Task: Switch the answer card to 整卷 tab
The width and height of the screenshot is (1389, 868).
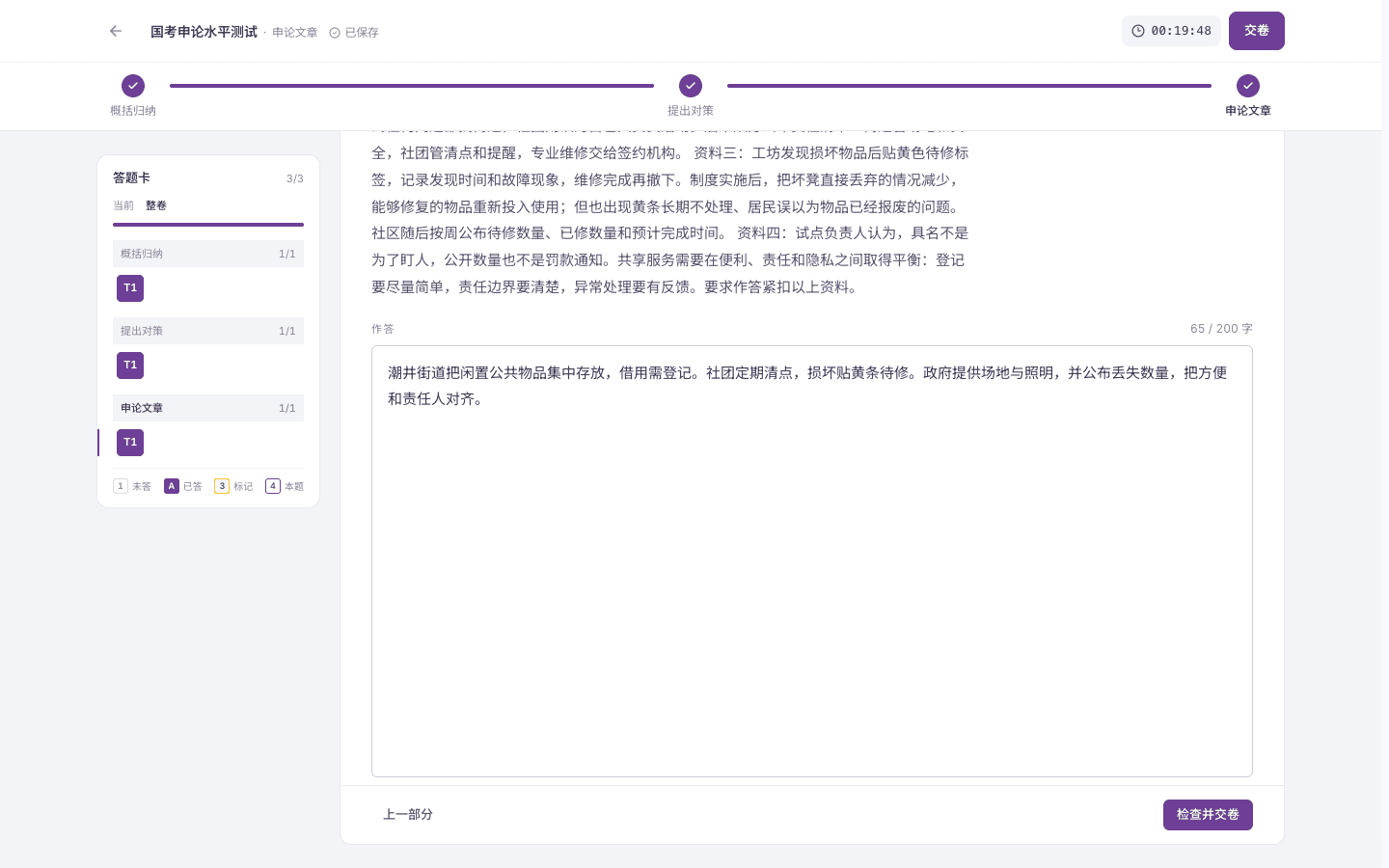Action: [x=156, y=205]
